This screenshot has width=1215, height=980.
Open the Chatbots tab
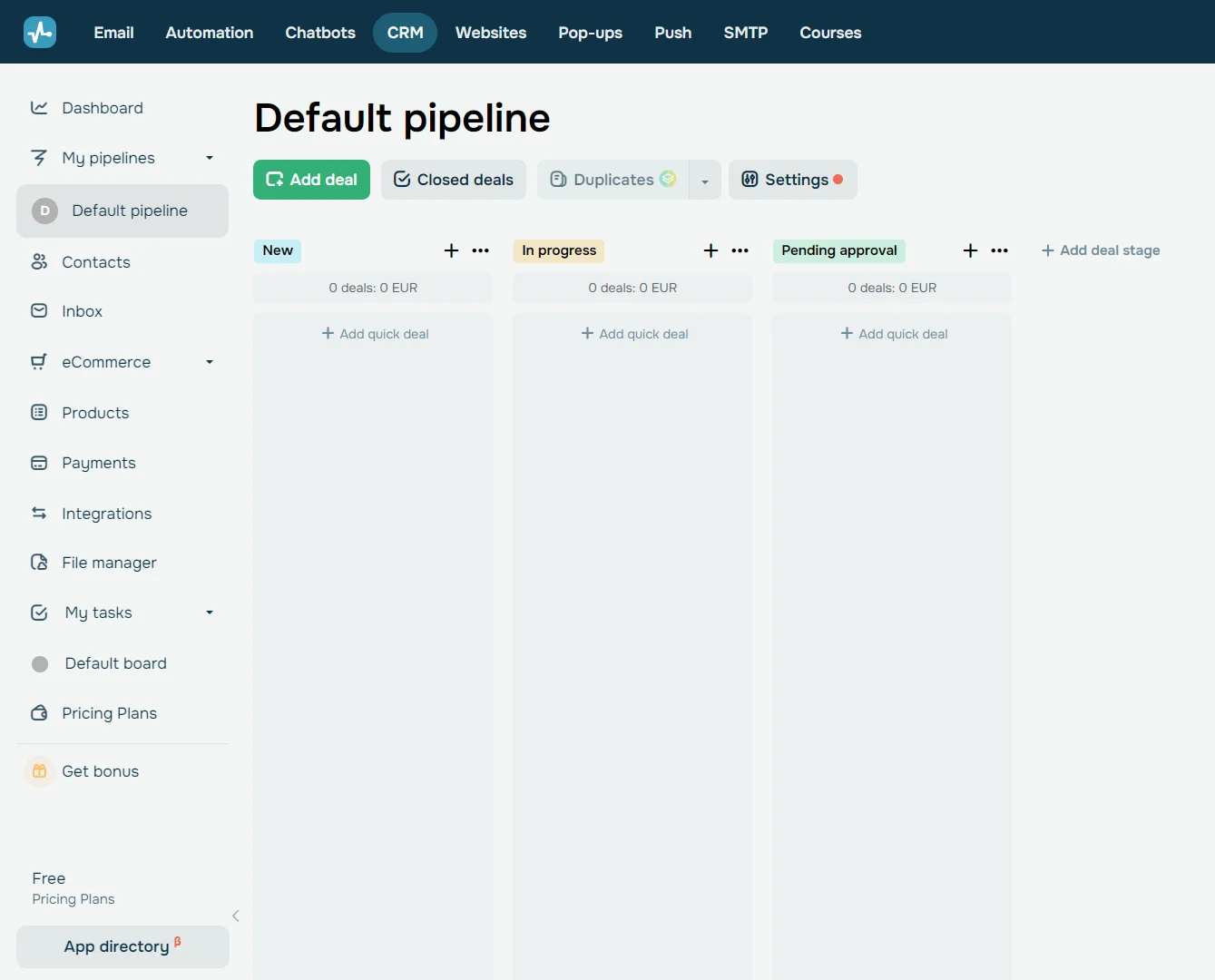[320, 33]
